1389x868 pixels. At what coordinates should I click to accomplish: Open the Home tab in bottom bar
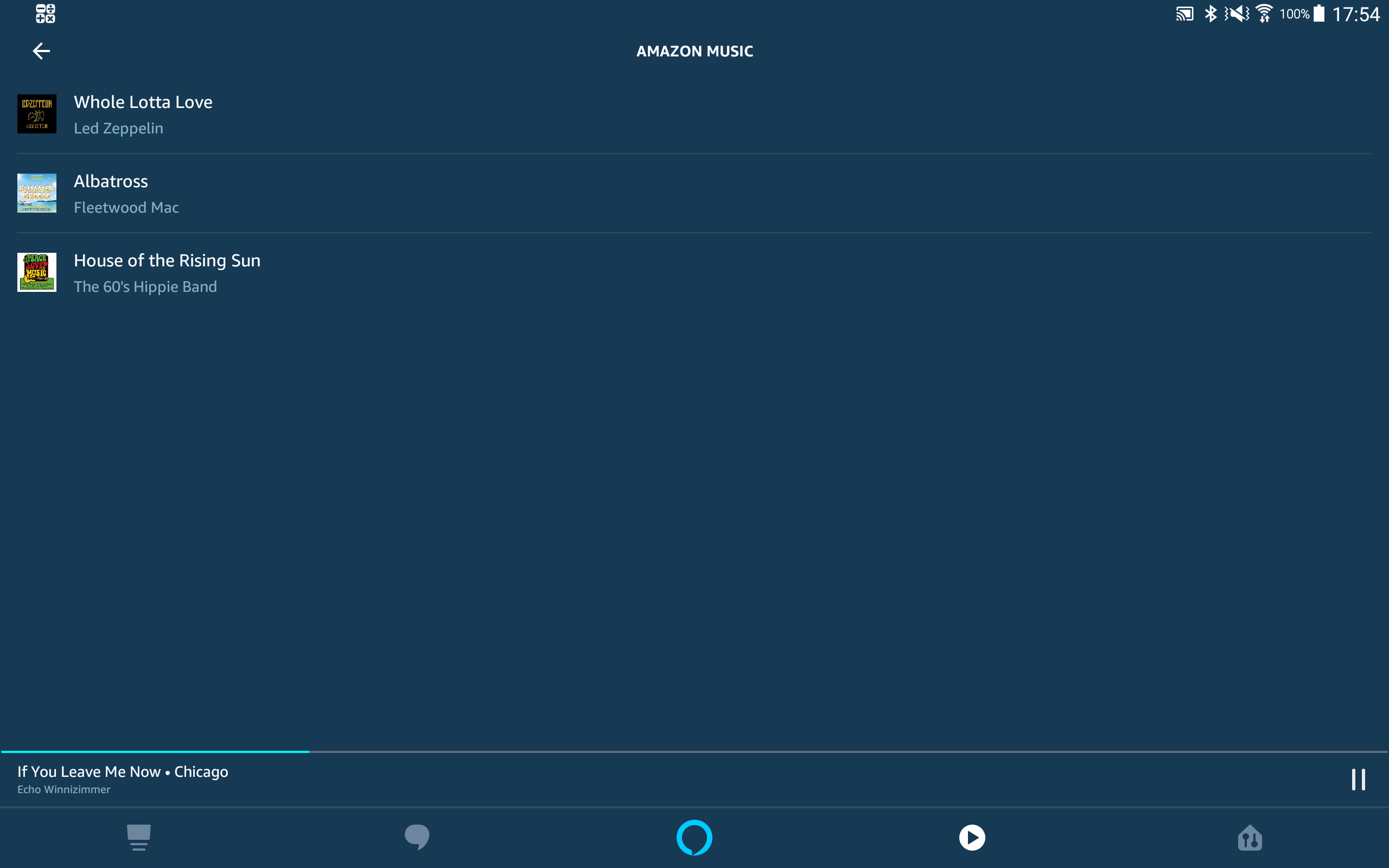point(138,837)
